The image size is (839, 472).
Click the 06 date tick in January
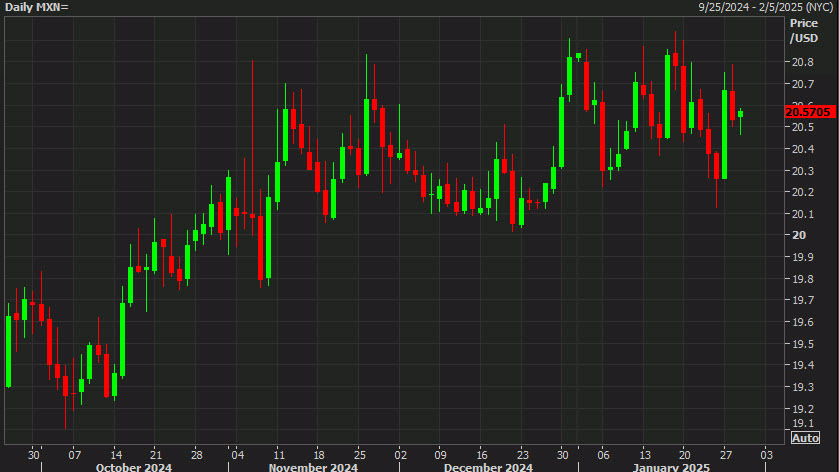pyautogui.click(x=603, y=455)
